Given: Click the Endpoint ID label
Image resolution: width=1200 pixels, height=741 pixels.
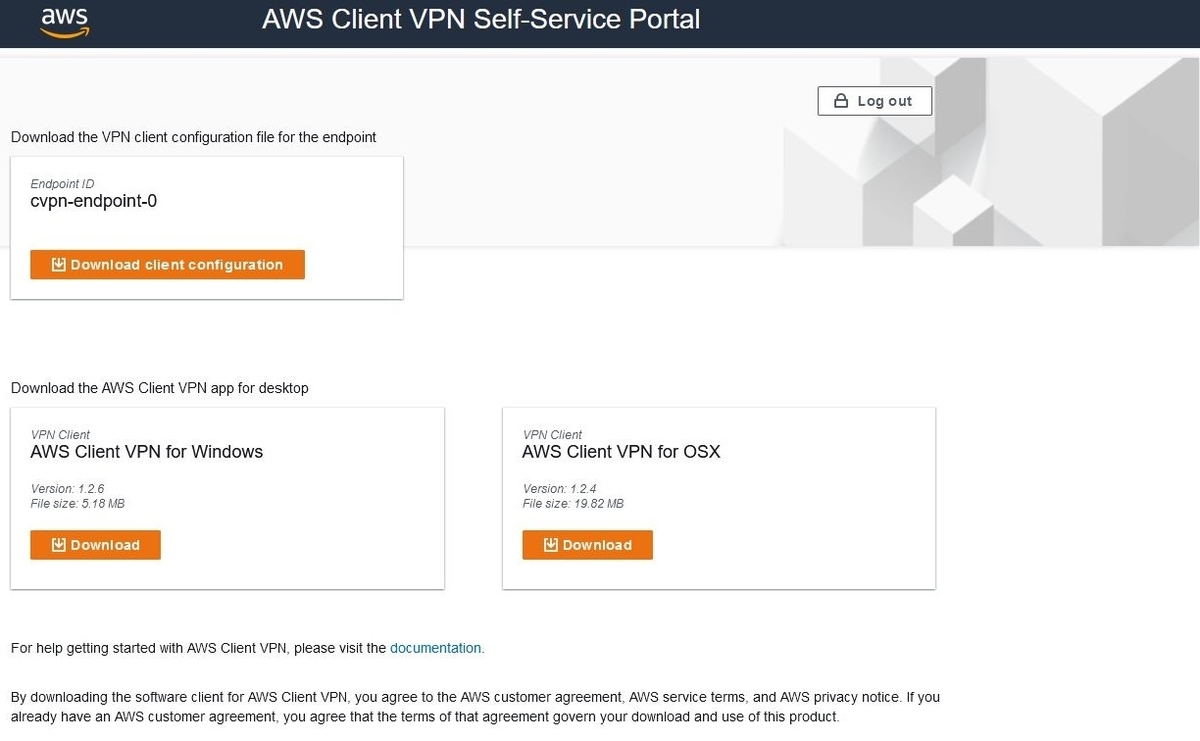Looking at the screenshot, I should click(62, 185).
